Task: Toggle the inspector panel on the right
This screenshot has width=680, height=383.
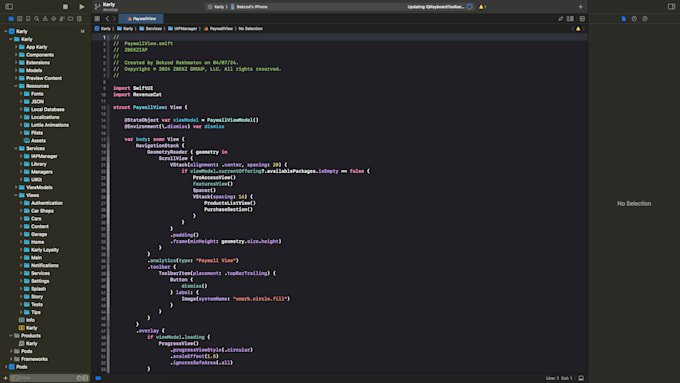Action: click(671, 7)
